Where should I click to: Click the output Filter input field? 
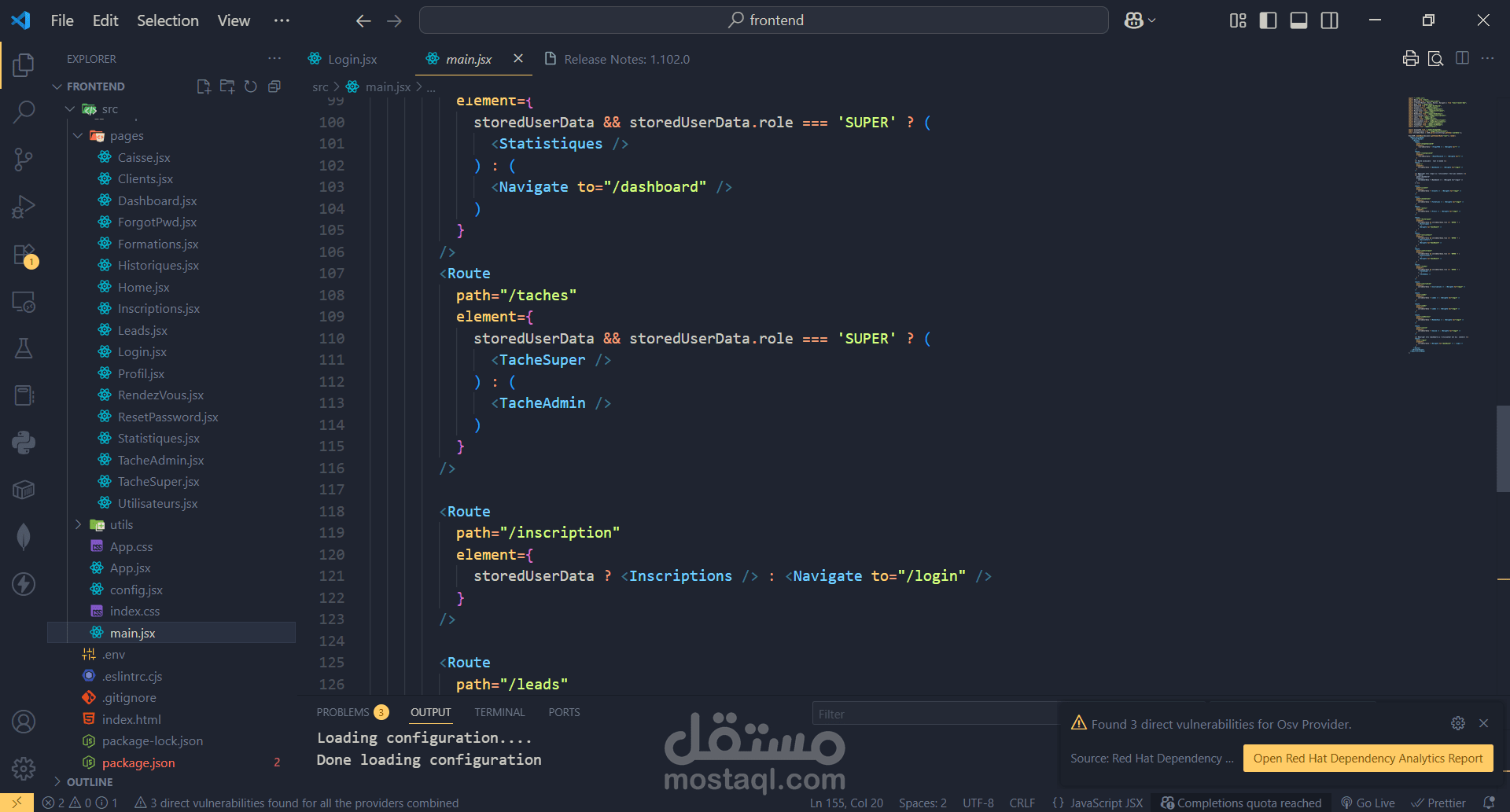point(936,714)
